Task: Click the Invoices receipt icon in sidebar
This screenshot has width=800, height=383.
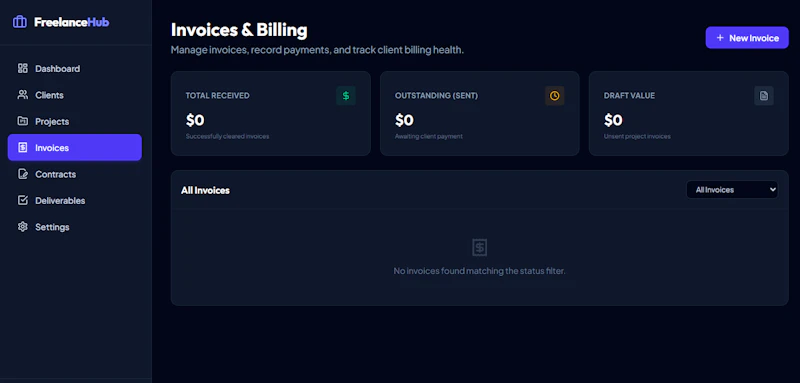Action: pyautogui.click(x=22, y=148)
